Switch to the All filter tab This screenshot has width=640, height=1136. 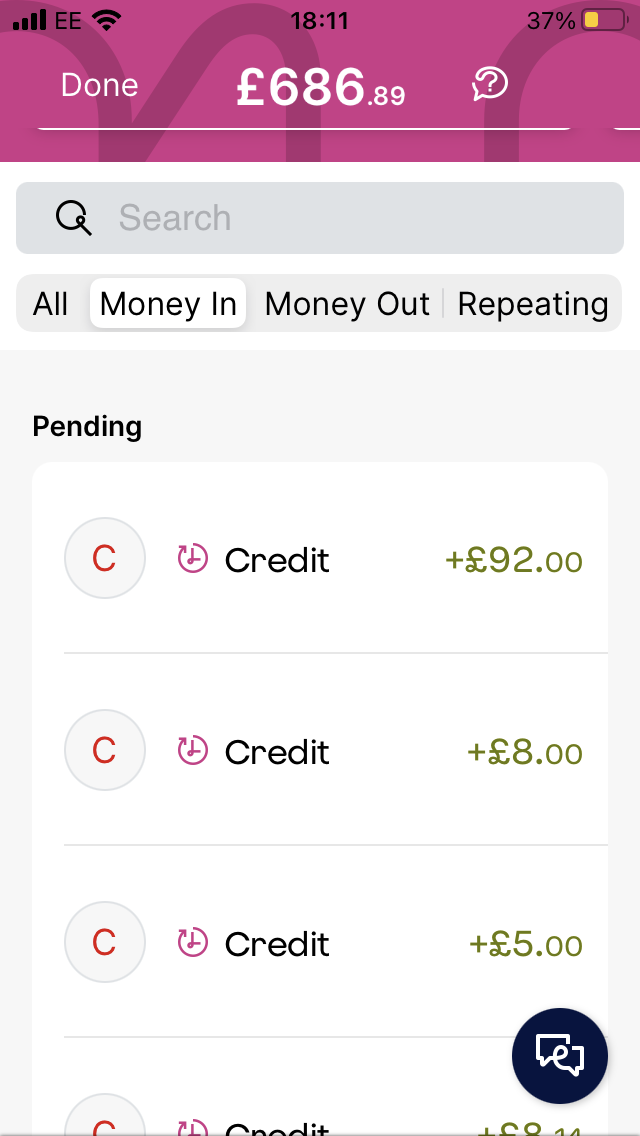(x=50, y=304)
